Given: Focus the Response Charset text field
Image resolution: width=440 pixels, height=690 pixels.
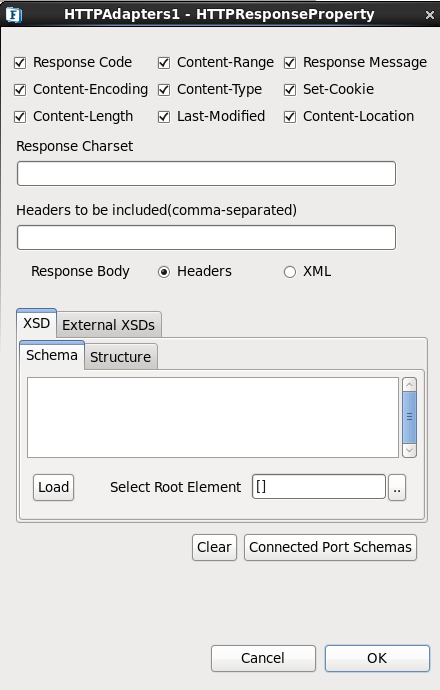Looking at the screenshot, I should tap(206, 173).
